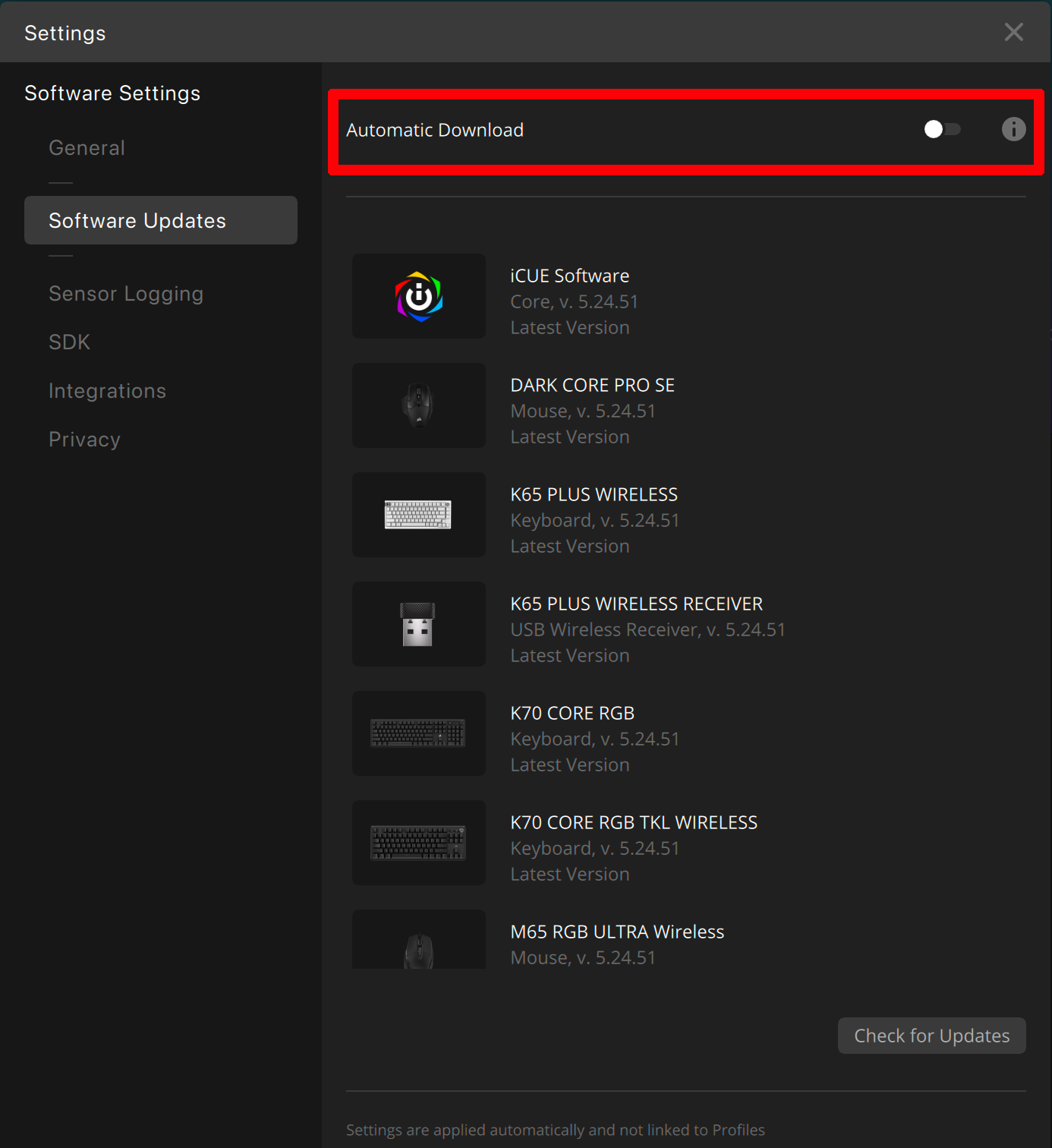Click the K70 CORE RGB keyboard thumbnail

(418, 733)
